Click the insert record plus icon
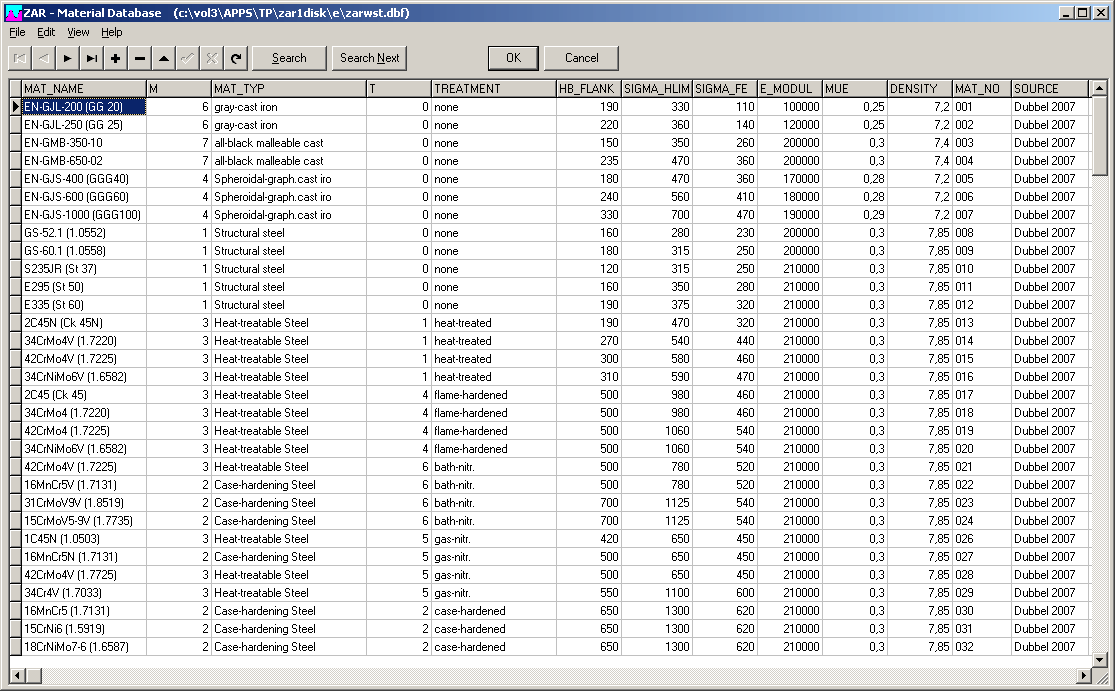The width and height of the screenshot is (1115, 691). point(116,58)
